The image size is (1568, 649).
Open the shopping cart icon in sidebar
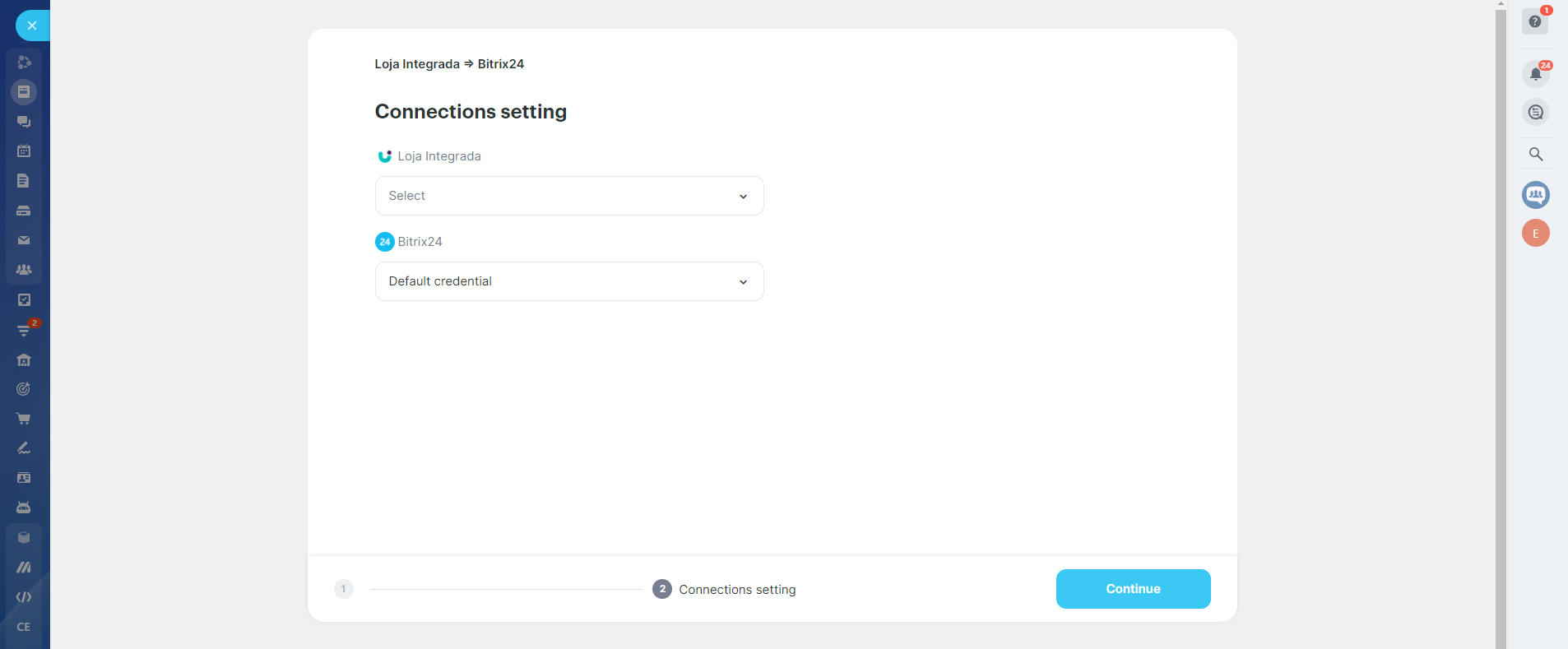click(24, 419)
